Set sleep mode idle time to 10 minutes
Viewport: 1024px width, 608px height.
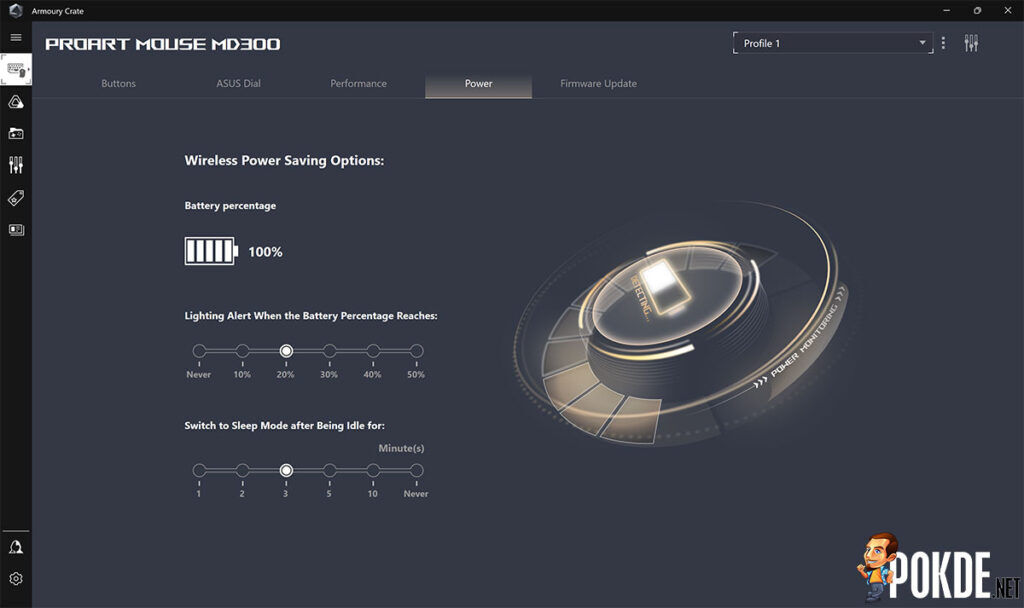pyautogui.click(x=373, y=470)
